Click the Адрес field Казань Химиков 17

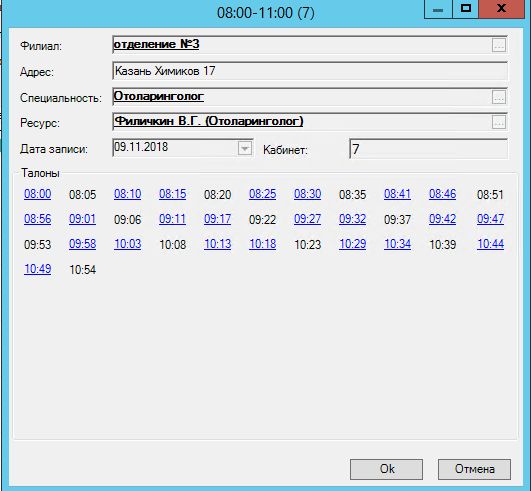[310, 71]
